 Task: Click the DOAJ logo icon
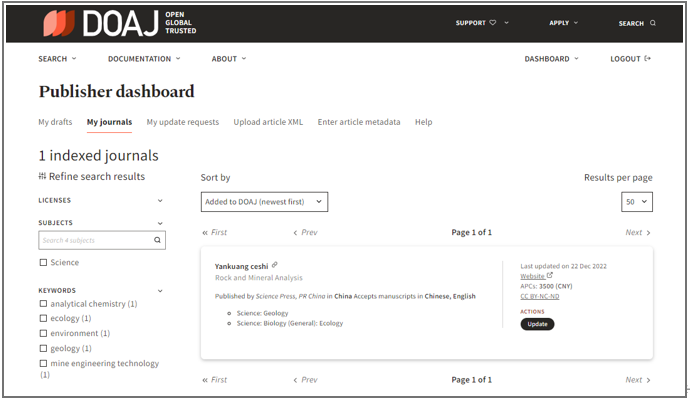coord(58,22)
